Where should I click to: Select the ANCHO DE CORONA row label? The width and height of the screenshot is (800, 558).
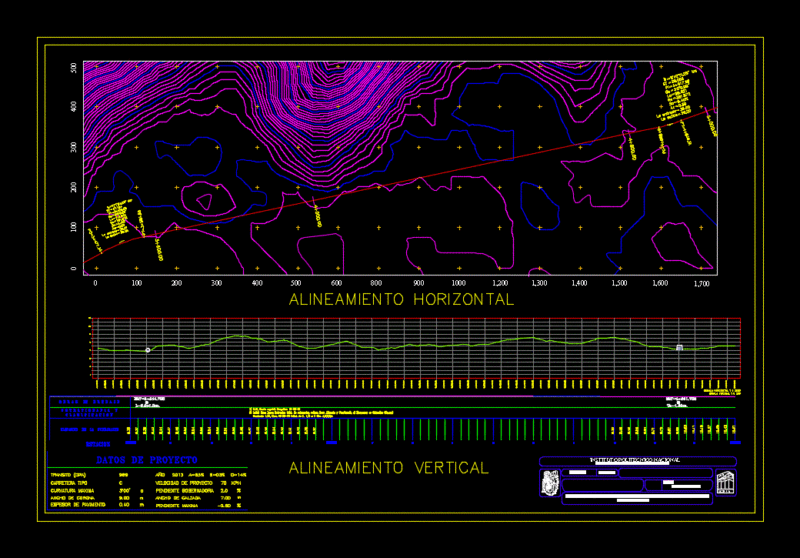pos(72,498)
